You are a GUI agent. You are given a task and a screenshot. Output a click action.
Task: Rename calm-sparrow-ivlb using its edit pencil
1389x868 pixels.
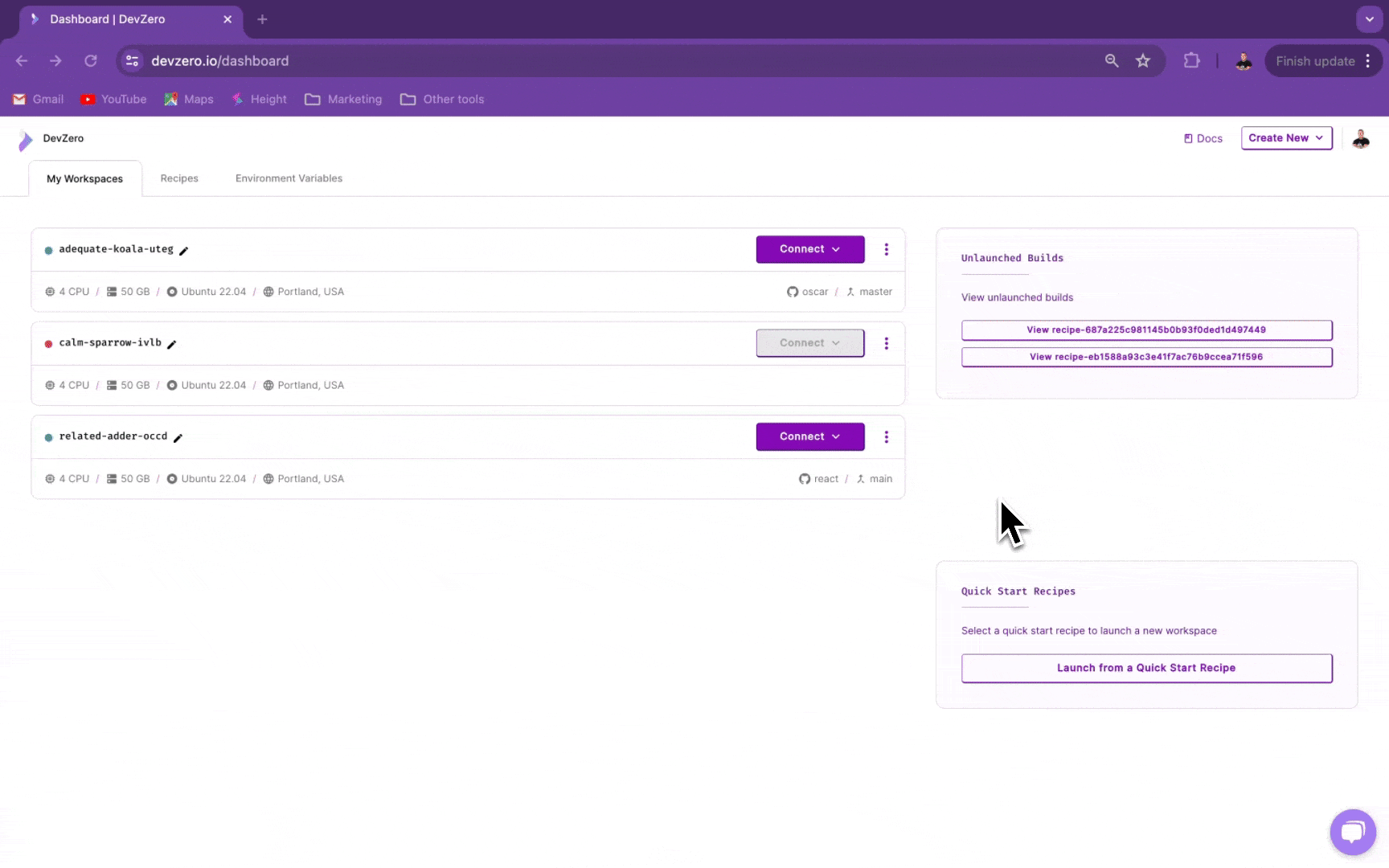pyautogui.click(x=171, y=344)
